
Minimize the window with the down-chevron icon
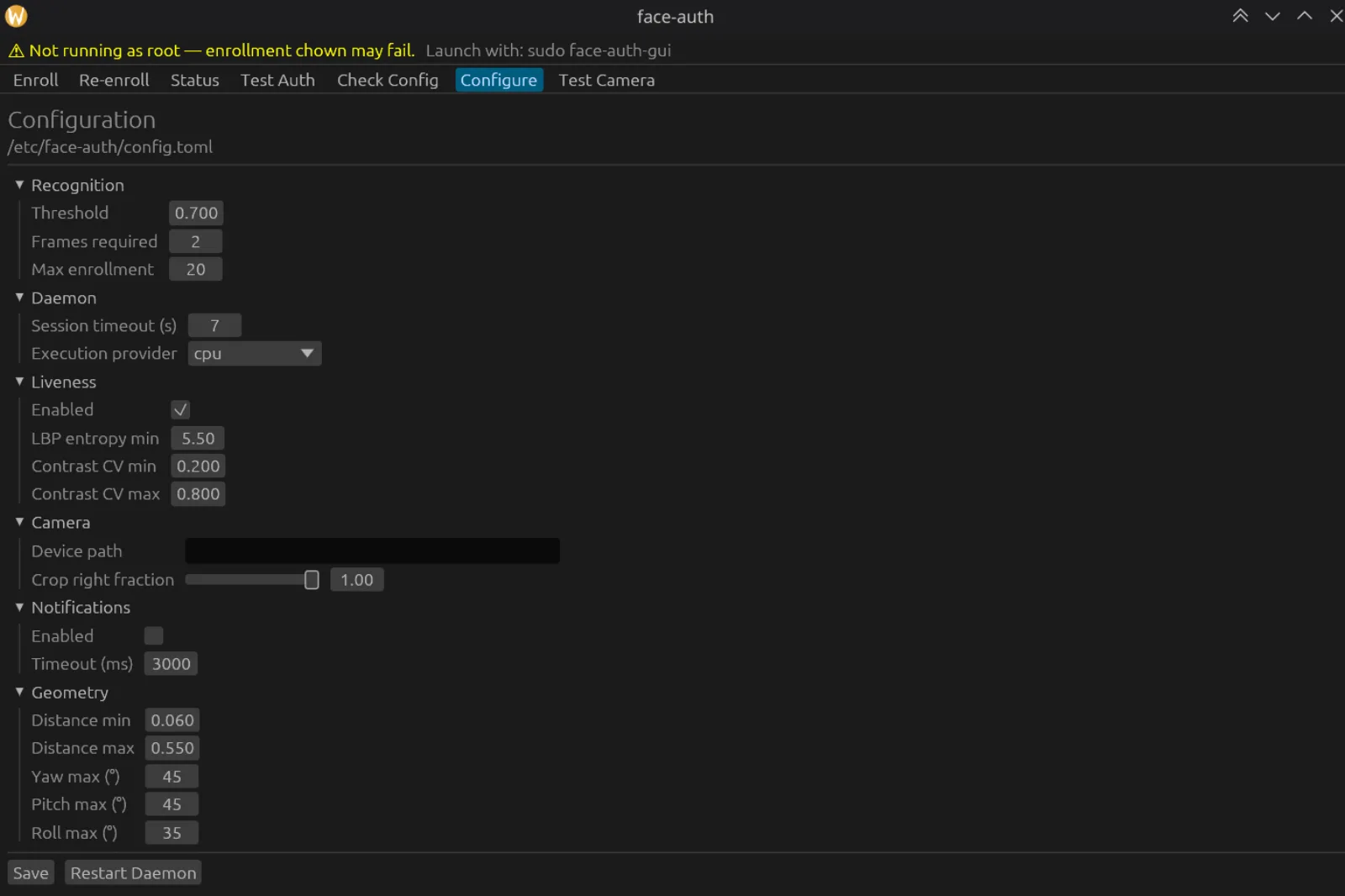(x=1273, y=16)
